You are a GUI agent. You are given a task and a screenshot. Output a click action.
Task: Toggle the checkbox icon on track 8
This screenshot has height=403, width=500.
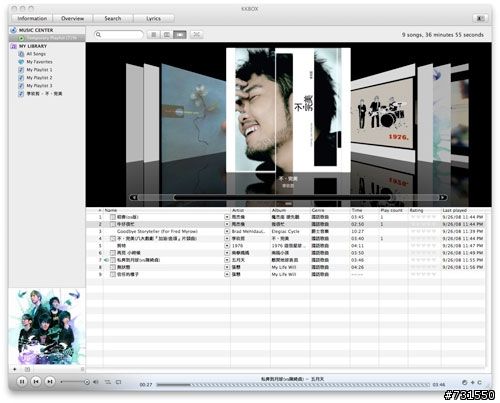point(113,267)
